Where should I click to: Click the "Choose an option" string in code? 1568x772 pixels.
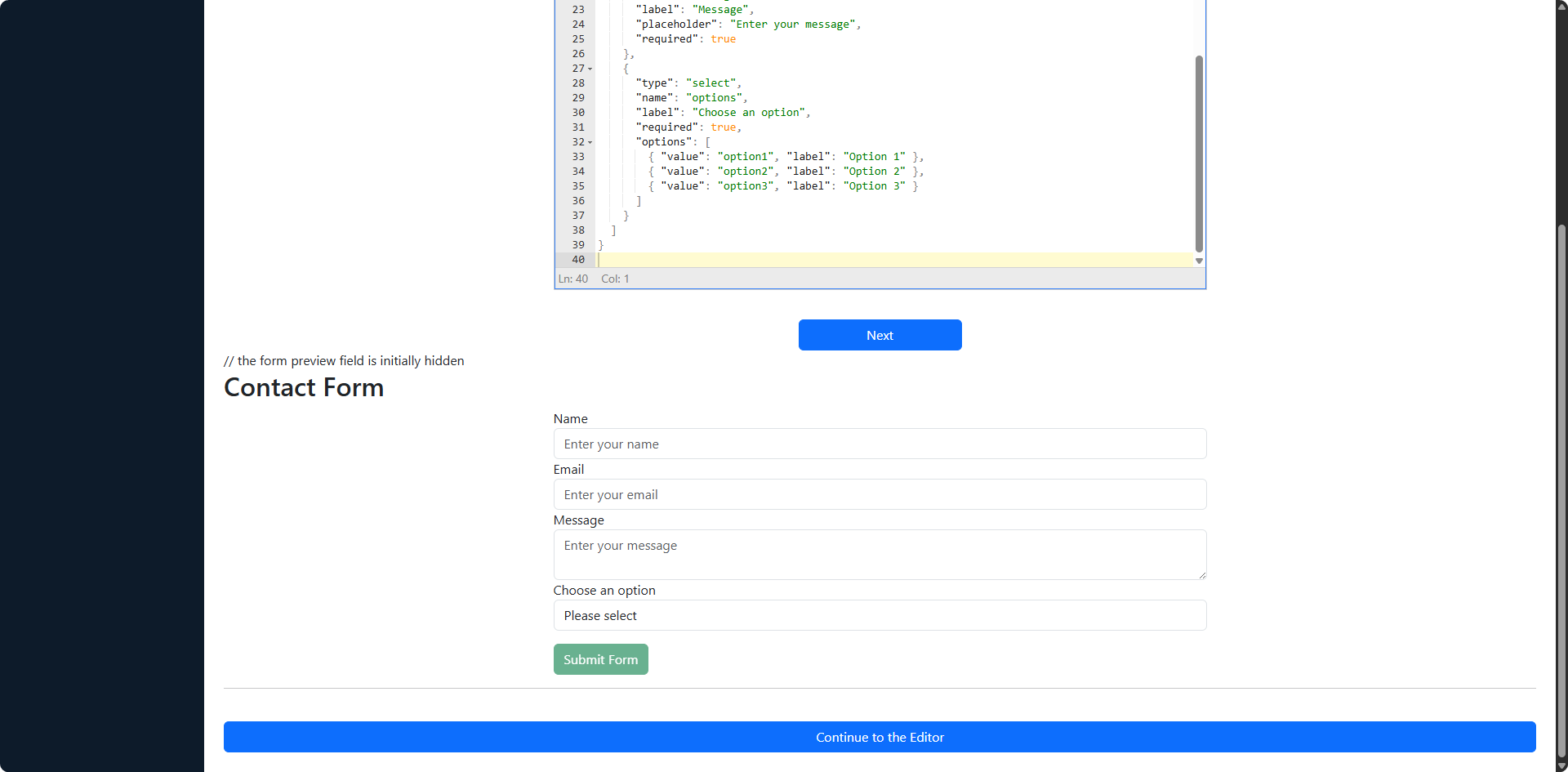tap(748, 113)
